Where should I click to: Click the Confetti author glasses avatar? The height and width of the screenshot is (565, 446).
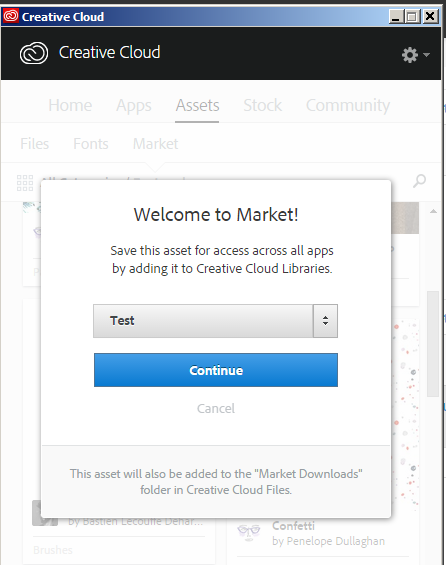249,533
